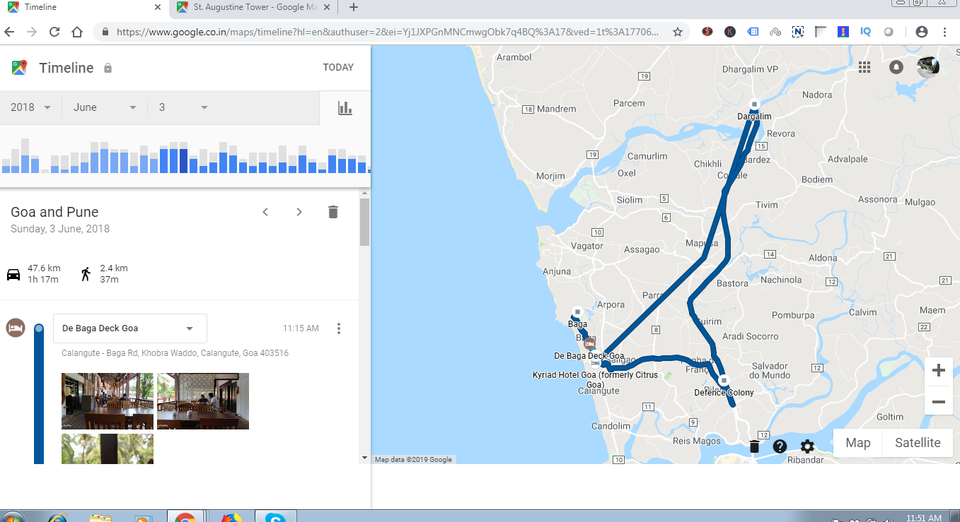Image resolution: width=960 pixels, height=522 pixels.
Task: Open the 2018 year dropdown
Action: [x=30, y=108]
